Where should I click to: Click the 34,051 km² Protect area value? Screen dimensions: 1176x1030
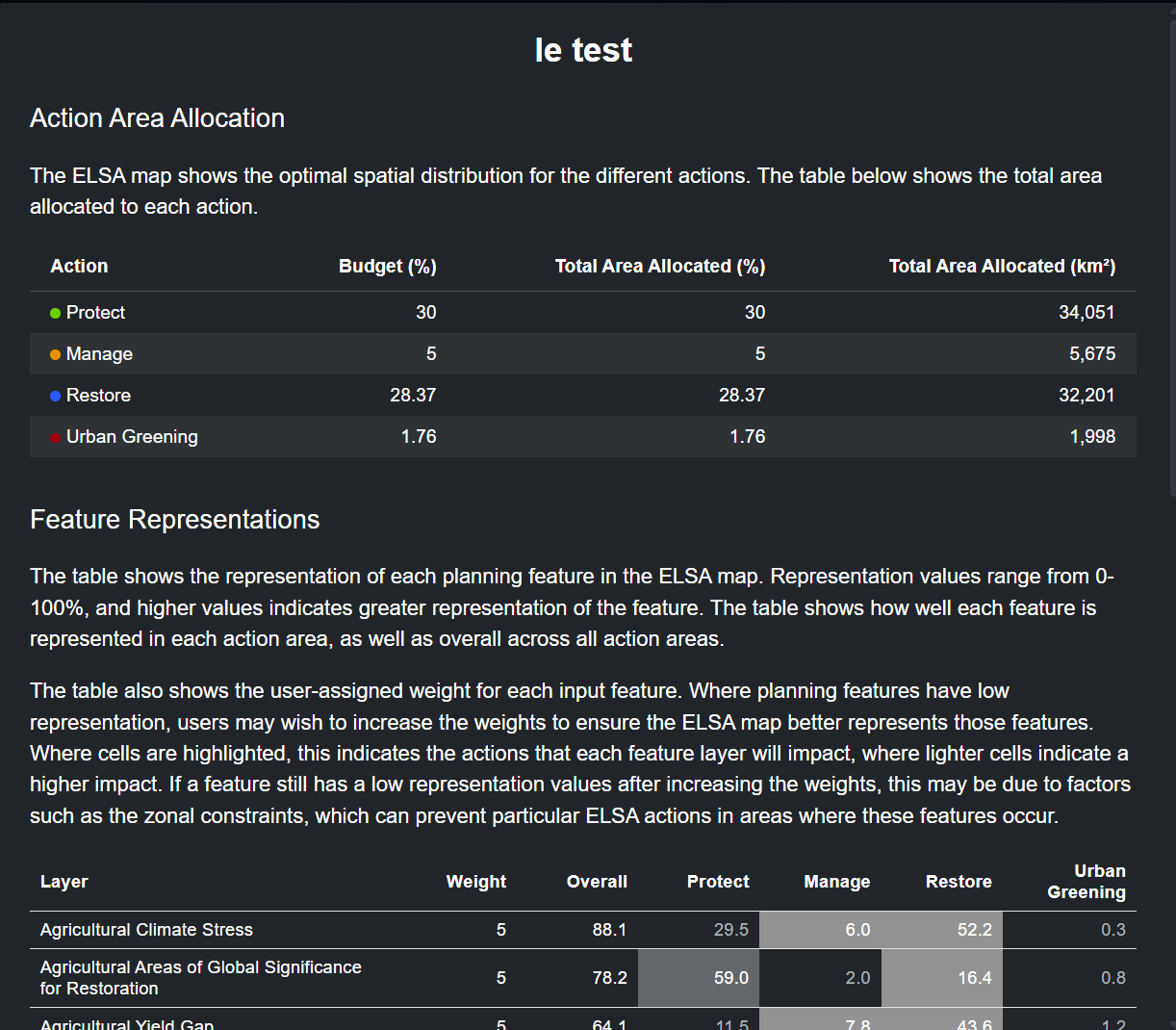1086,313
